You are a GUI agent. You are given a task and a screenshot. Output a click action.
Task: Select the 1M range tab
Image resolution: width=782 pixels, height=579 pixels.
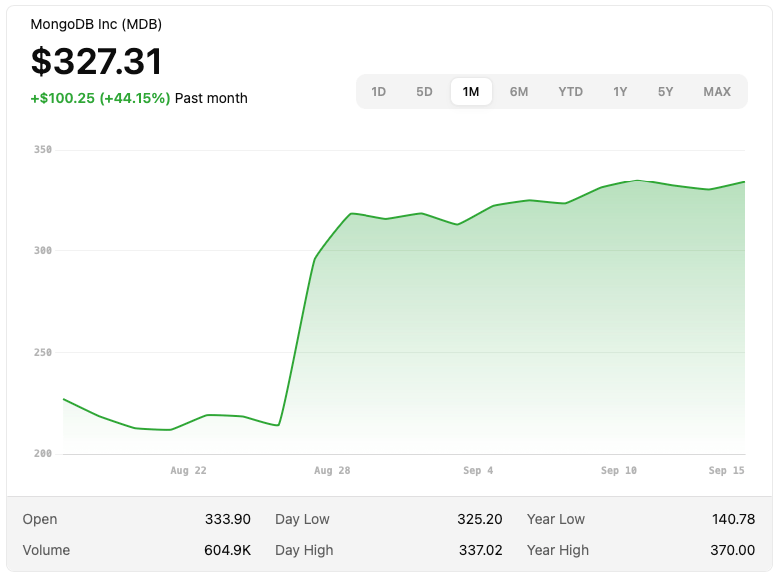471,92
